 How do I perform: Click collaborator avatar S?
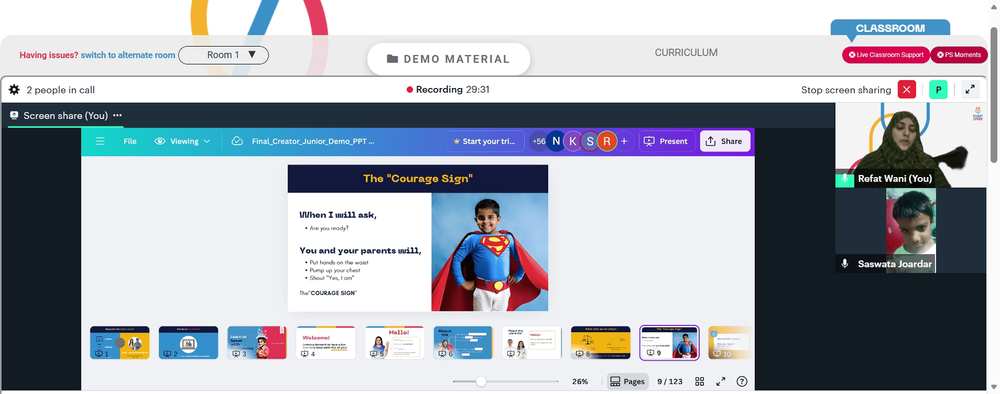click(x=590, y=142)
